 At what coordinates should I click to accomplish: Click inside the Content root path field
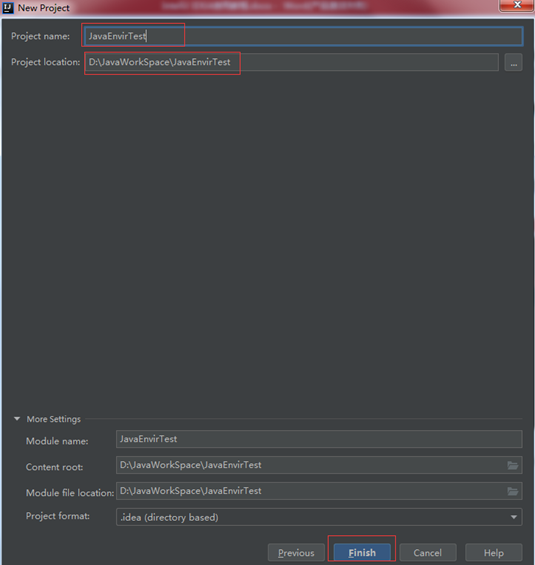[x=319, y=465]
